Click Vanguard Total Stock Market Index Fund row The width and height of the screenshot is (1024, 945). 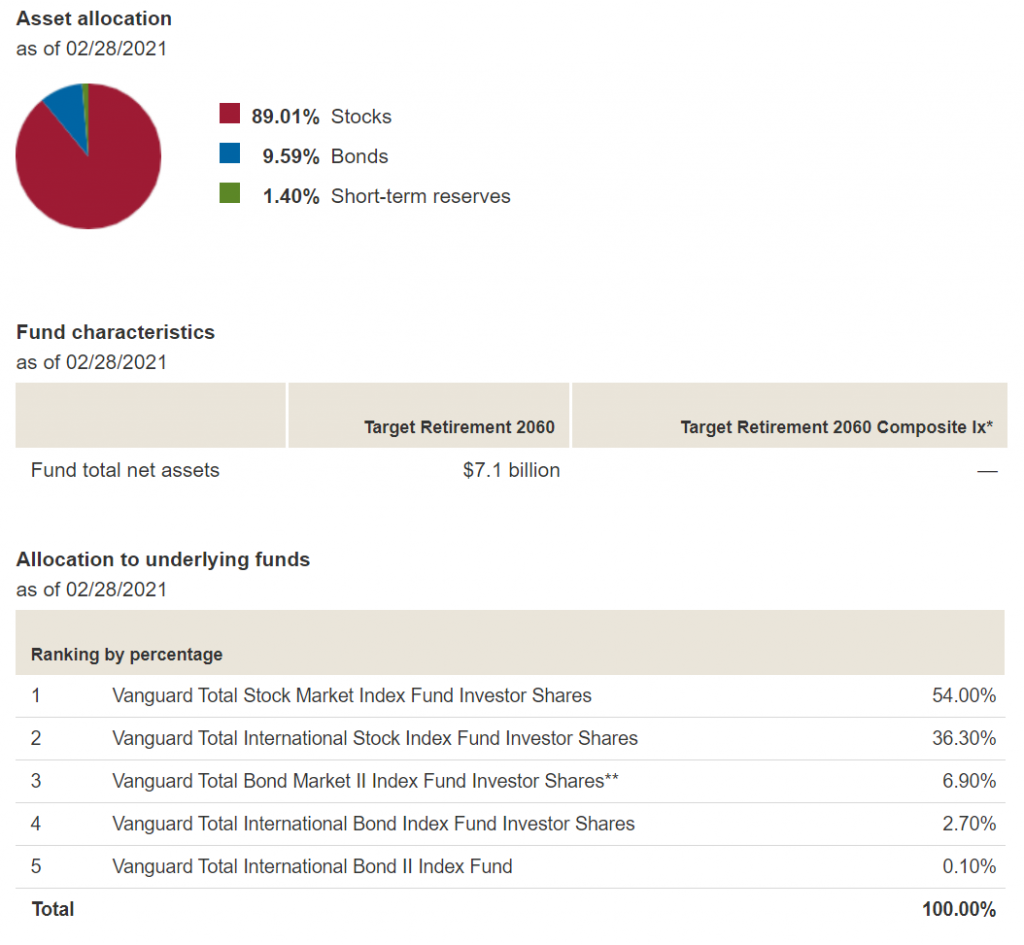tap(510, 696)
